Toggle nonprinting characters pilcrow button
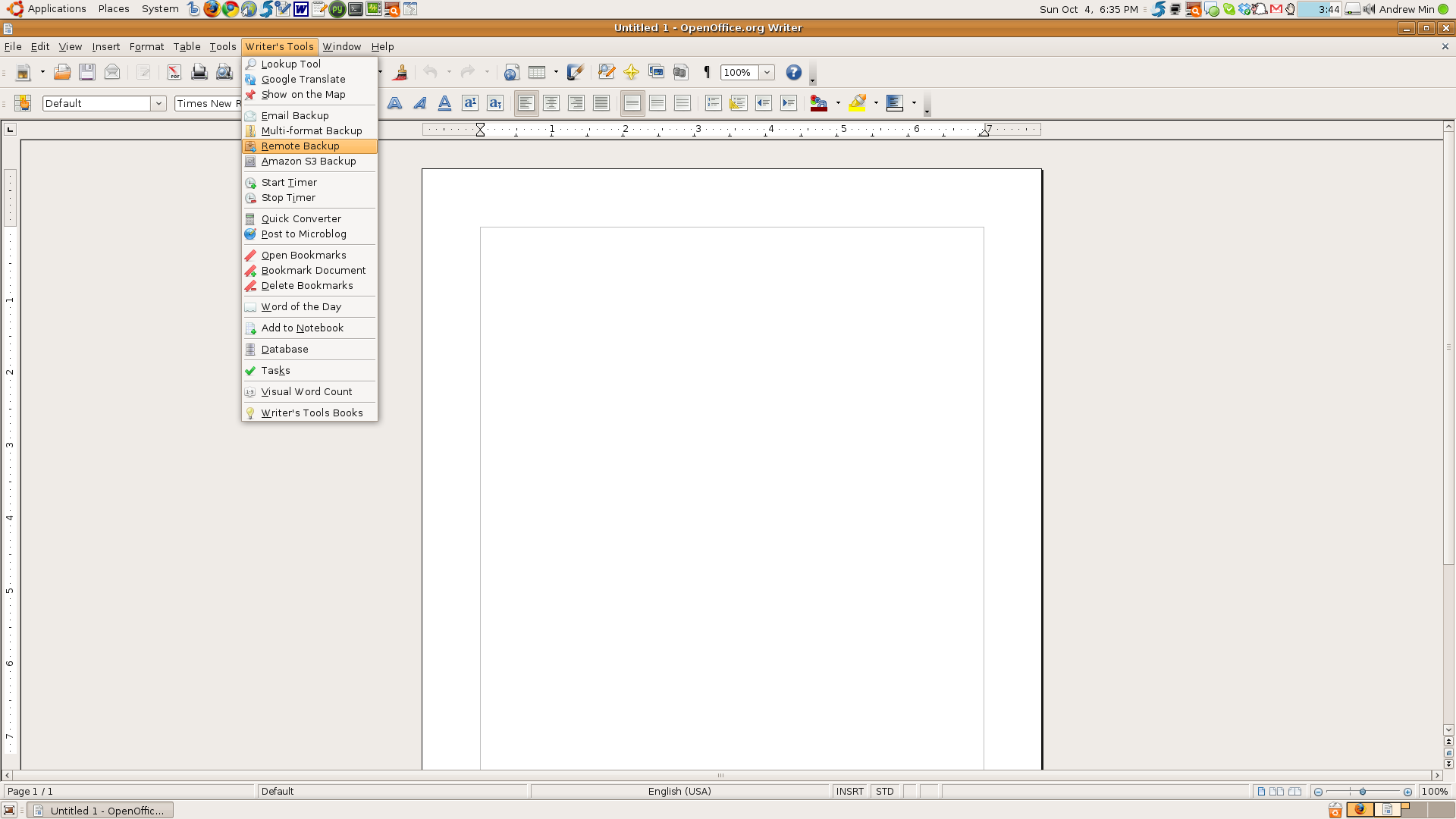 click(707, 72)
